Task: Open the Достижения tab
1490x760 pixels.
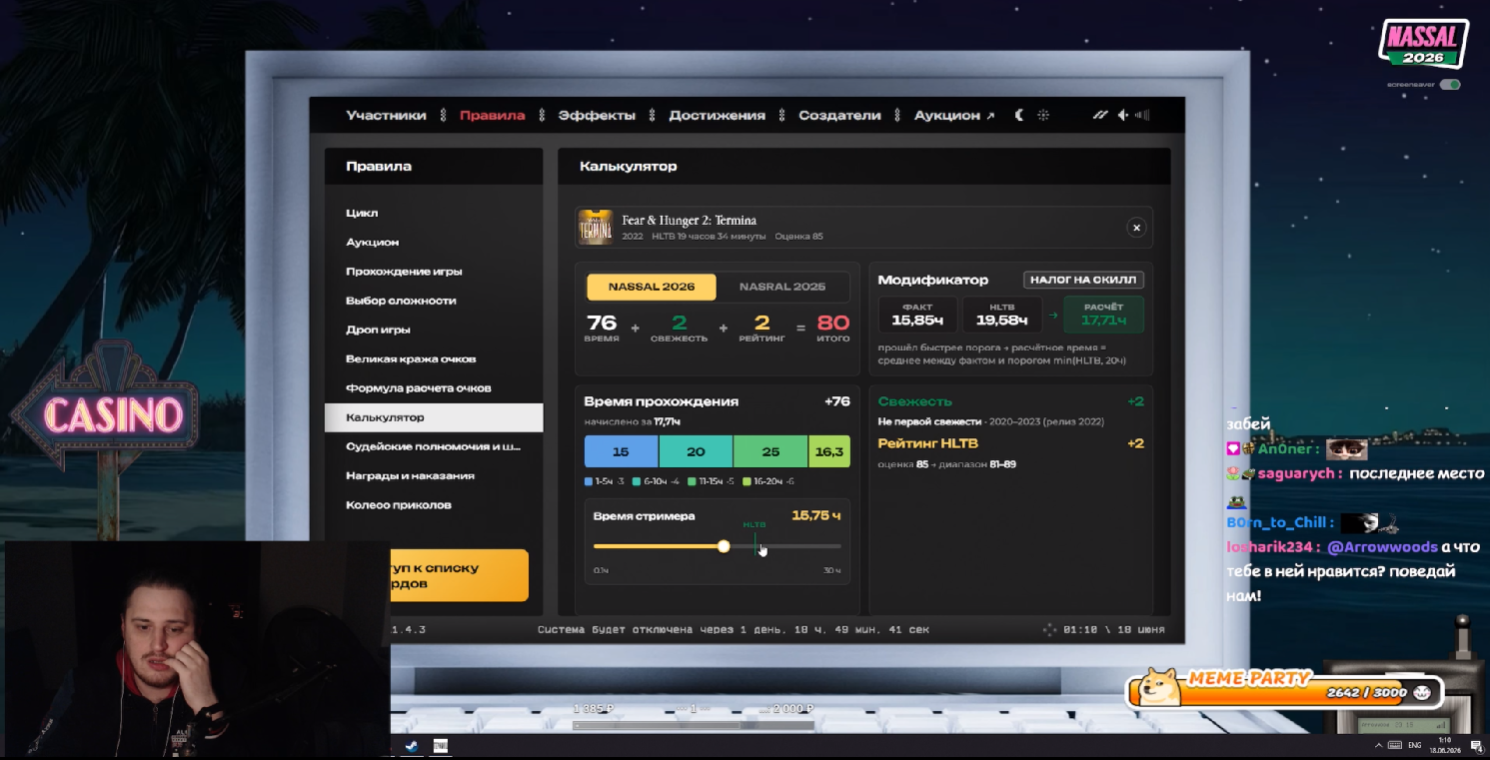Action: (x=717, y=115)
